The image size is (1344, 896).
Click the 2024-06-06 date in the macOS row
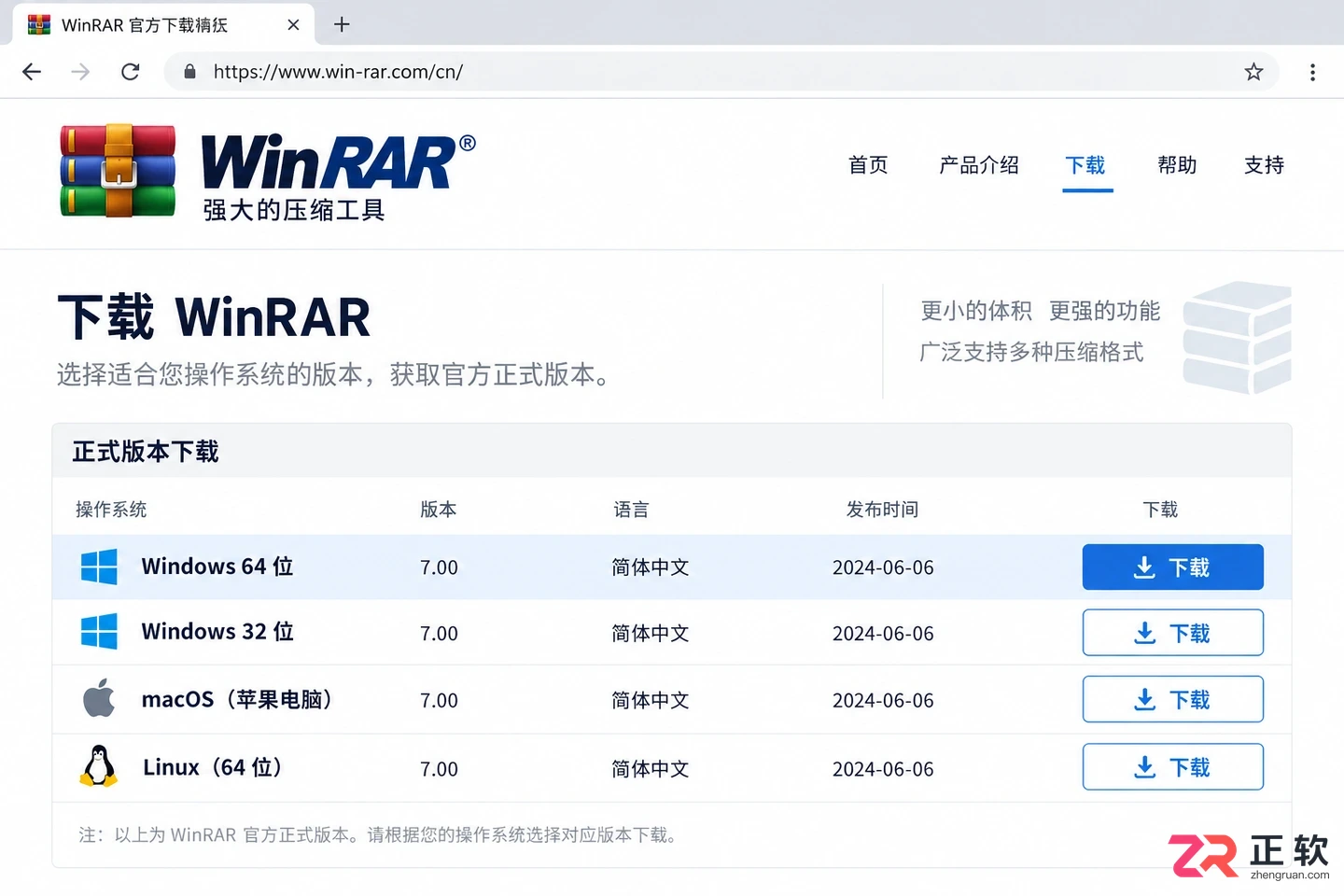click(883, 701)
